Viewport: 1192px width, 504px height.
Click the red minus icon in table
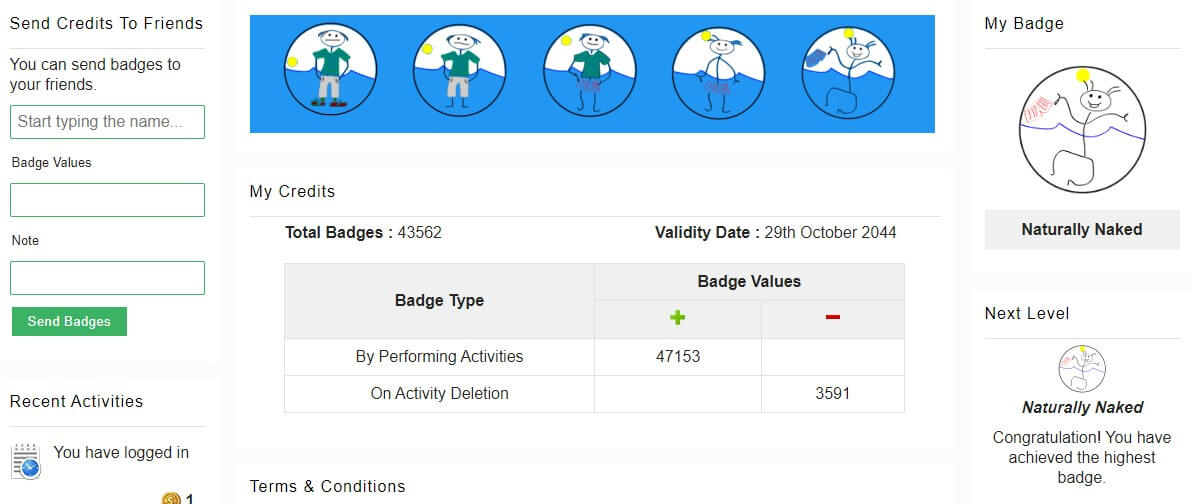point(832,317)
